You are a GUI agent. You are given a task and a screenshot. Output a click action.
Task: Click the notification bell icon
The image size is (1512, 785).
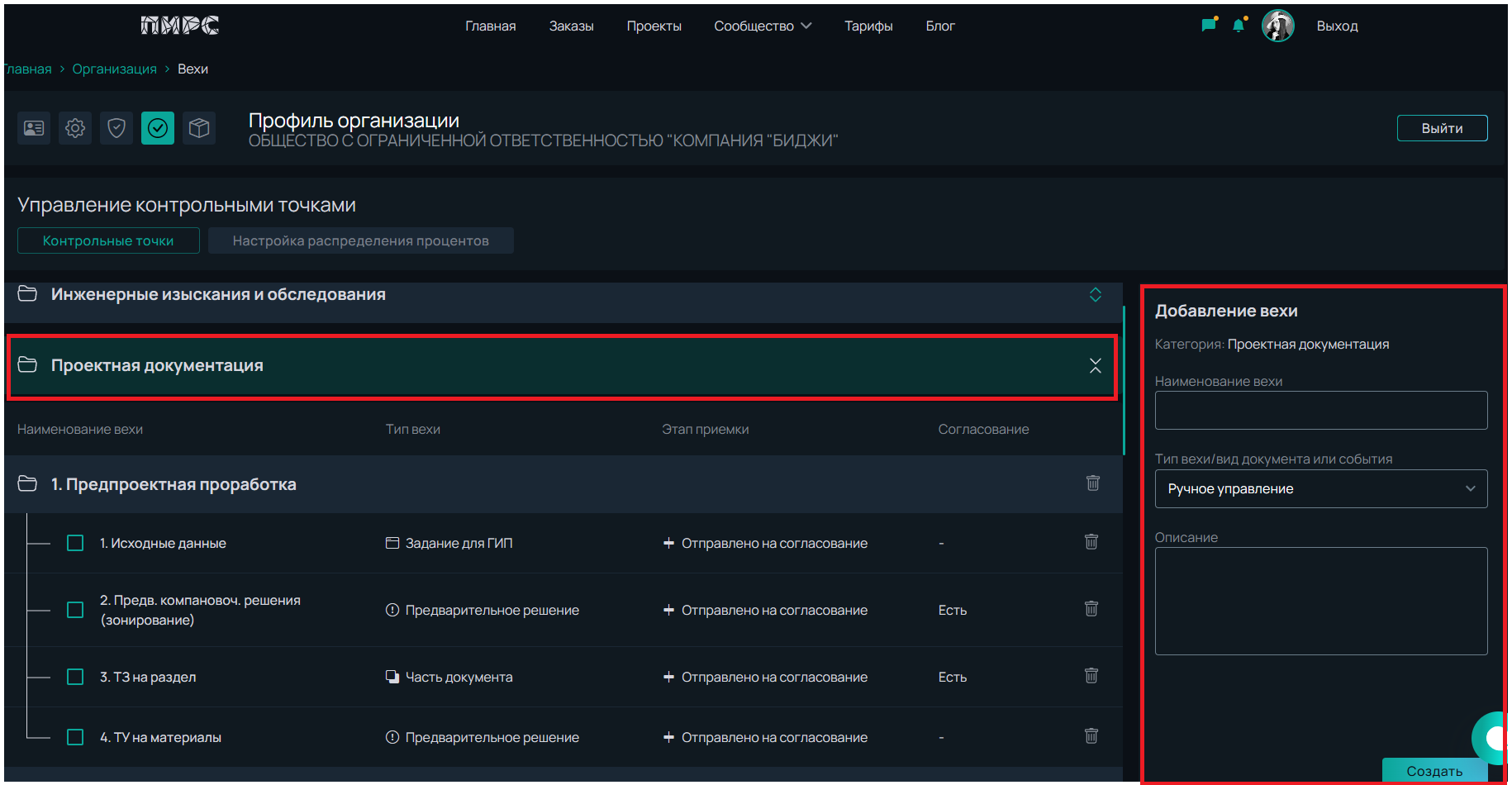pyautogui.click(x=1239, y=26)
